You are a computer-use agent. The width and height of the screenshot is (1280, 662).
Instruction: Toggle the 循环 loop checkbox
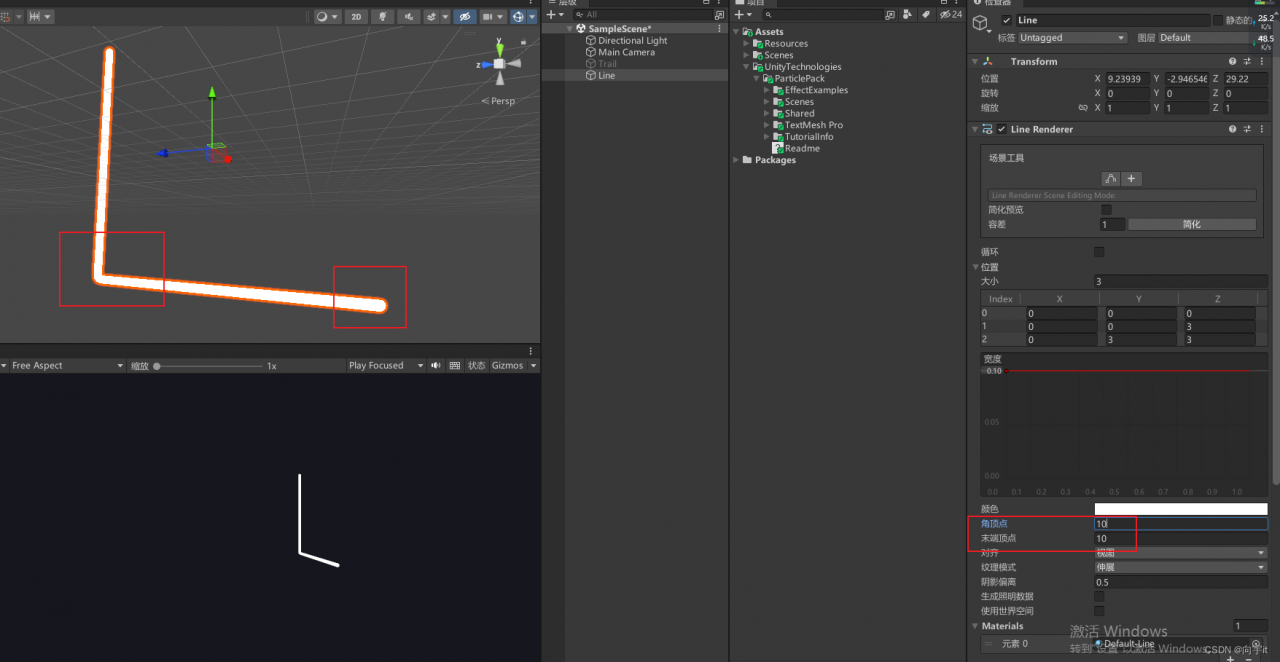[1099, 252]
